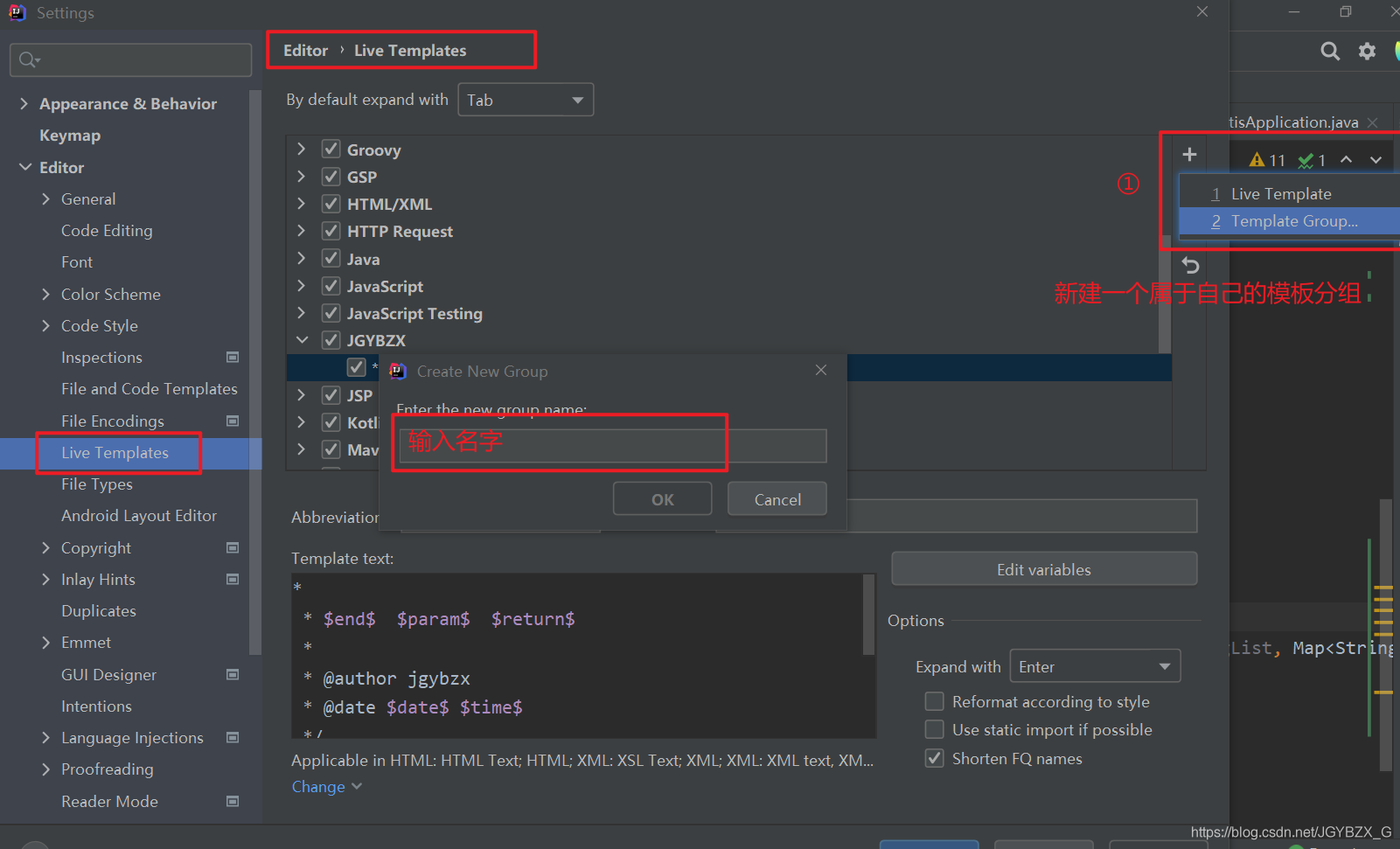Screen dimensions: 1400x849
Task: Expand Appearance & Behavior settings section
Action: click(x=24, y=103)
